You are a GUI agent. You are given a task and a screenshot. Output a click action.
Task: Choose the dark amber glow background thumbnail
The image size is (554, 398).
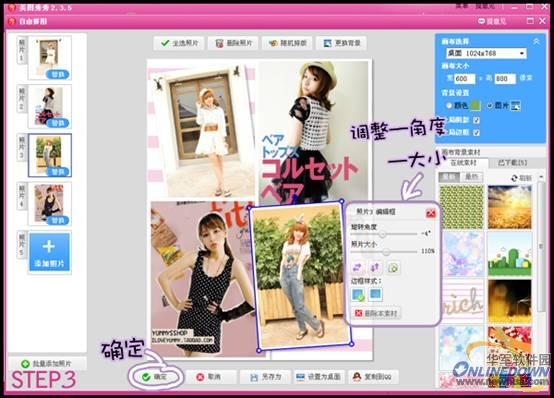pos(509,301)
